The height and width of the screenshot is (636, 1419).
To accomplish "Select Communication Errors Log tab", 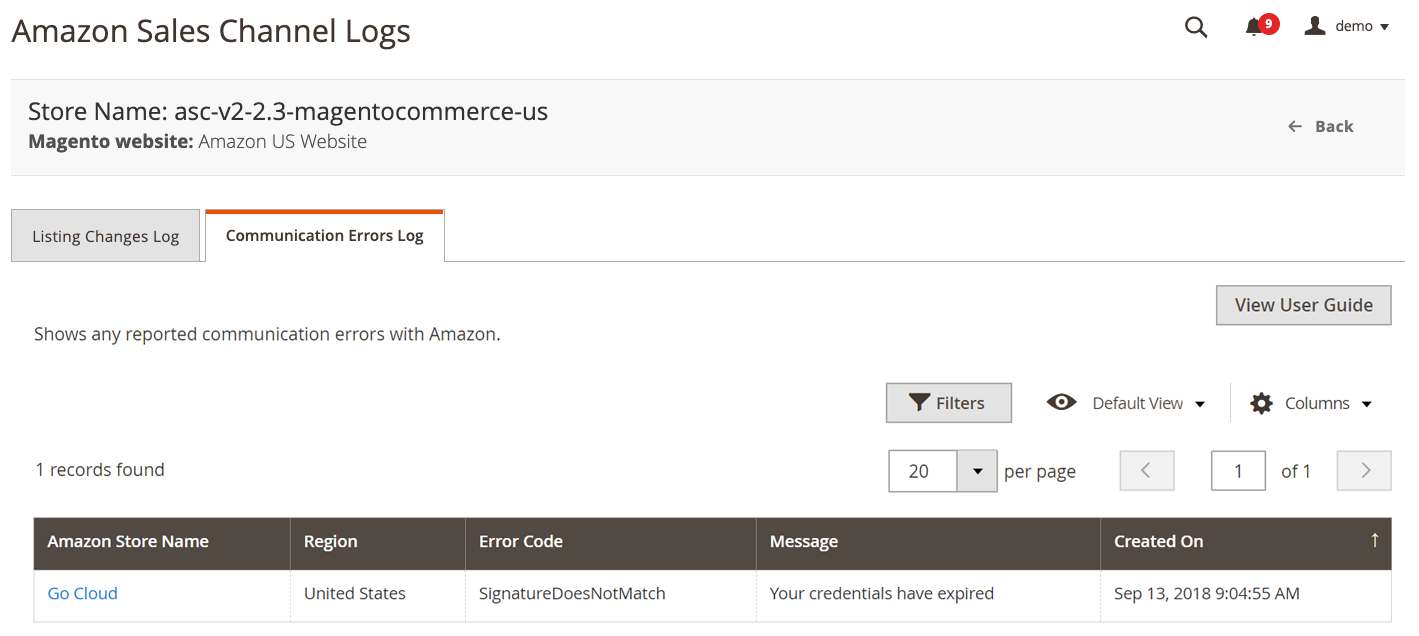I will point(325,236).
